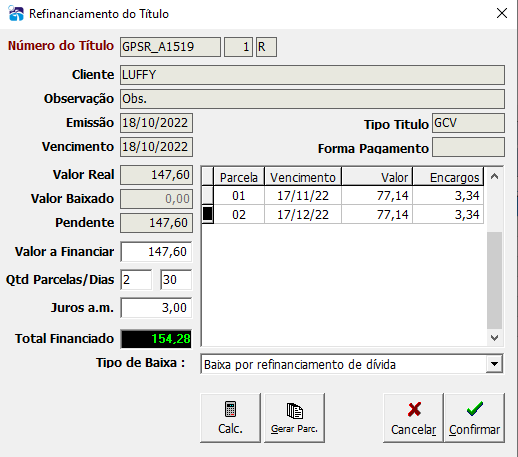Viewport: 518px width, 457px height.
Task: Click the scroll down arrow in parcelas grid
Action: point(495,338)
